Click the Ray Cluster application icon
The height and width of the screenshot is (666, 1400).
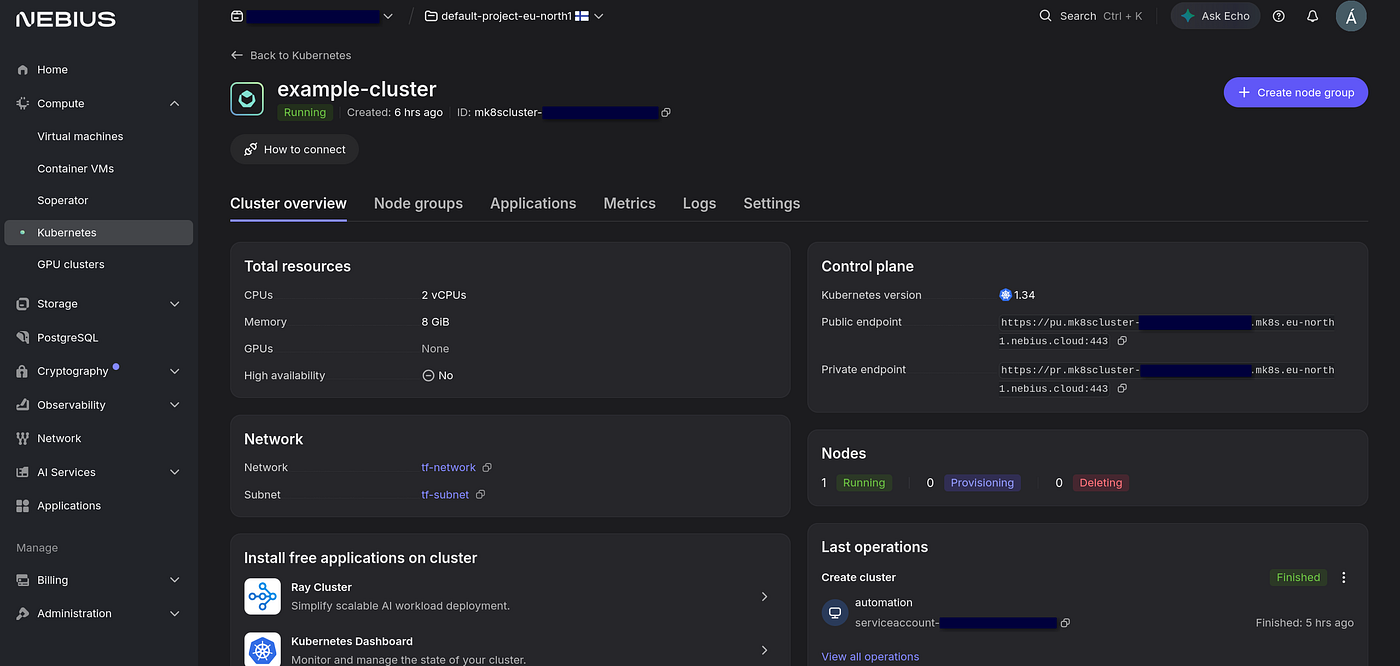tap(262, 596)
